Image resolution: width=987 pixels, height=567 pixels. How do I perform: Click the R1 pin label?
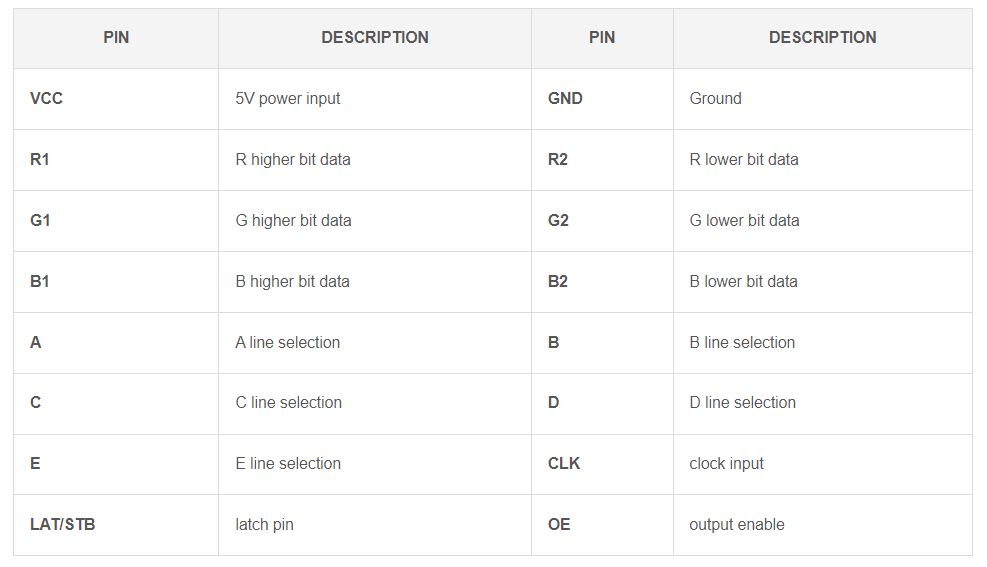(40, 160)
